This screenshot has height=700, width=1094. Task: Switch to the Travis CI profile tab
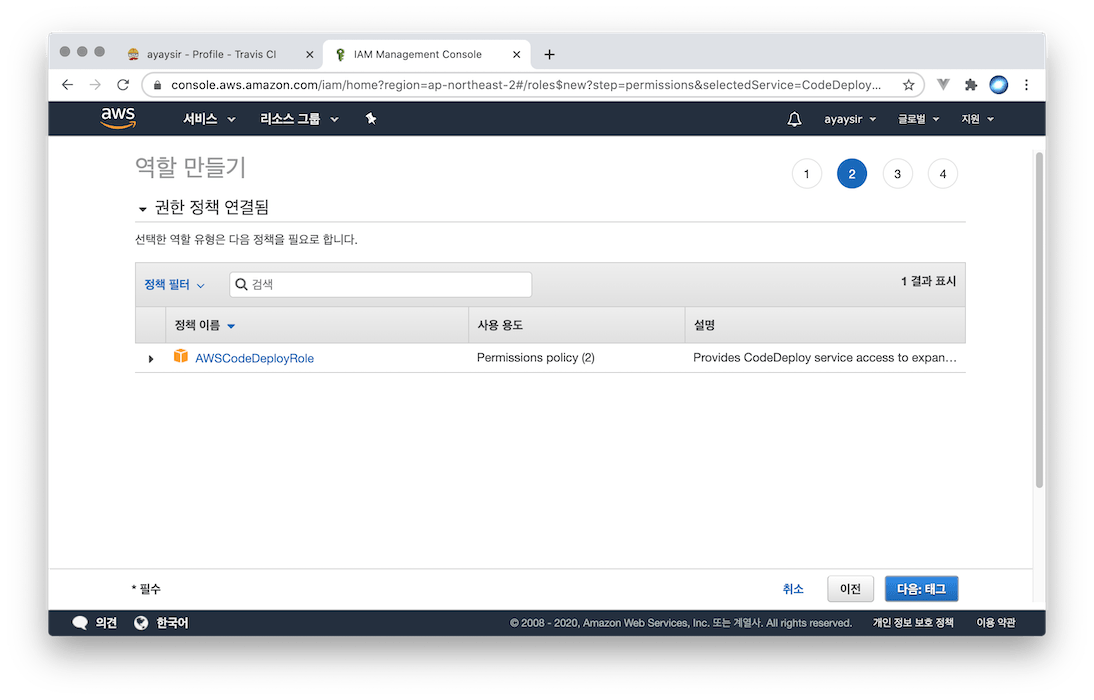click(x=210, y=54)
